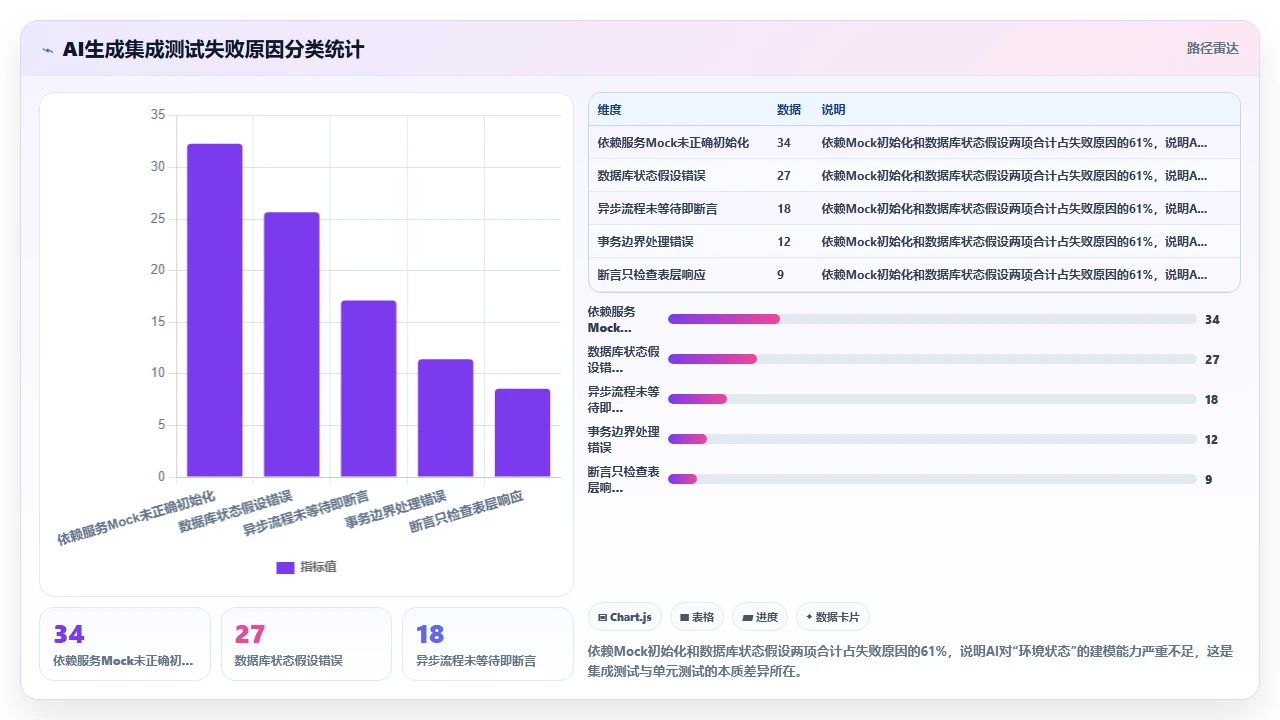
Task: Click the dashboard title AI生成集成测试失败原因分类统计
Action: coord(213,49)
